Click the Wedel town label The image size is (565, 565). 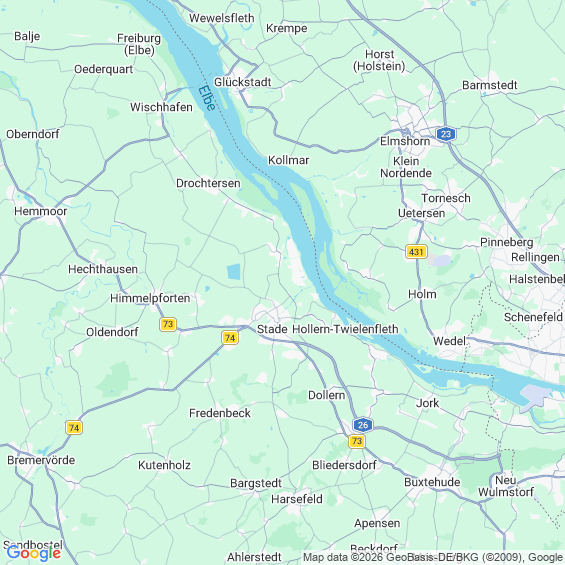449,341
